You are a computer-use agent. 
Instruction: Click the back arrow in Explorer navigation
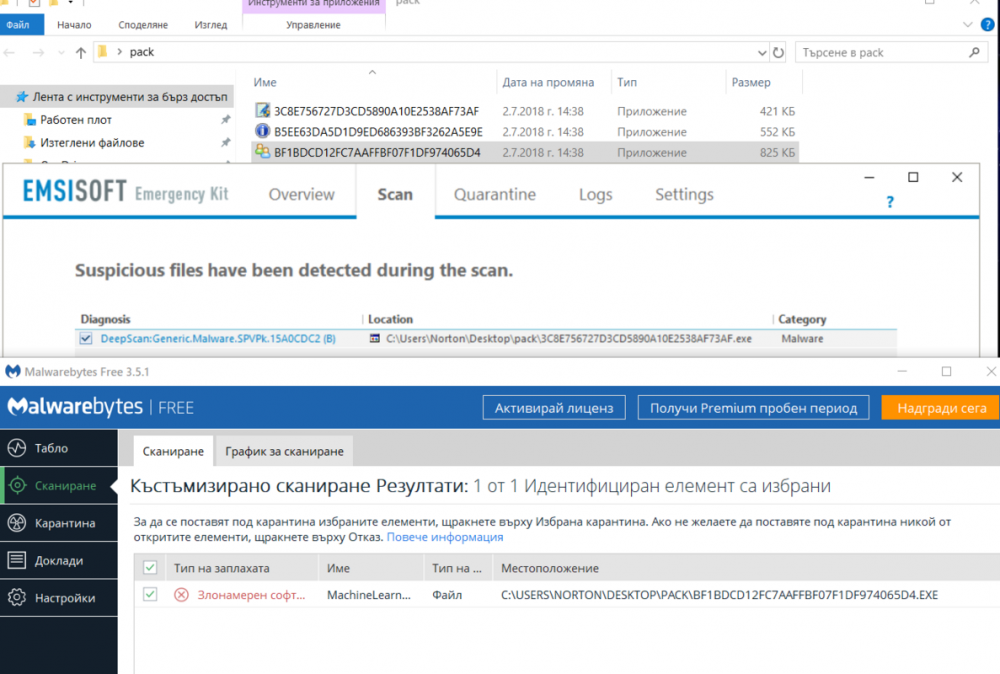[x=10, y=52]
